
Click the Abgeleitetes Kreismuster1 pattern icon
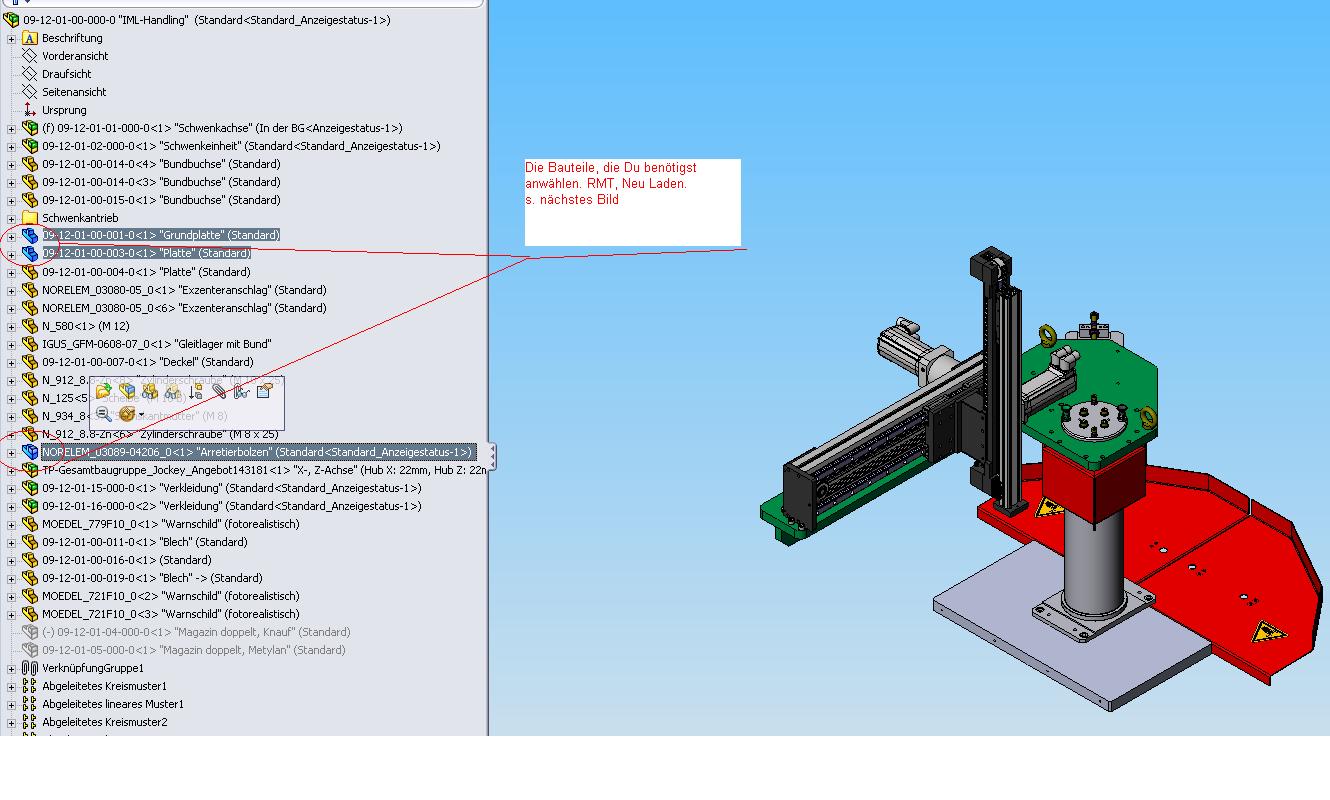[30, 686]
